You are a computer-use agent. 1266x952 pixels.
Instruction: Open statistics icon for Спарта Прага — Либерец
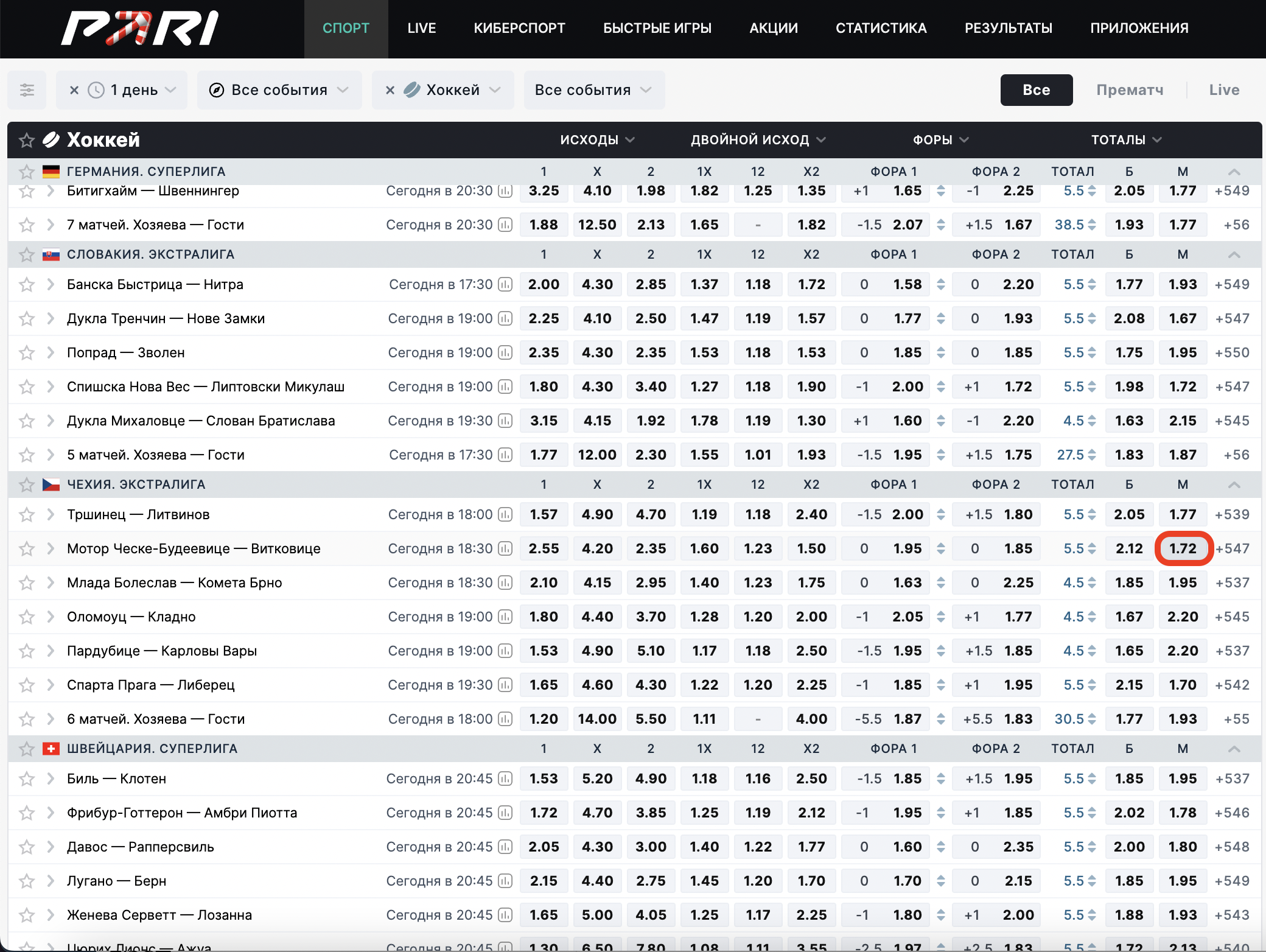(505, 685)
